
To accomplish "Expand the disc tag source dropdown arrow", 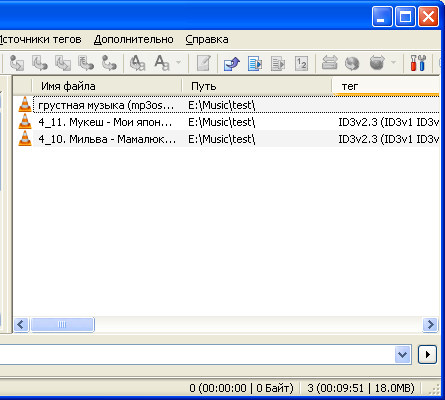I will pyautogui.click(x=394, y=62).
